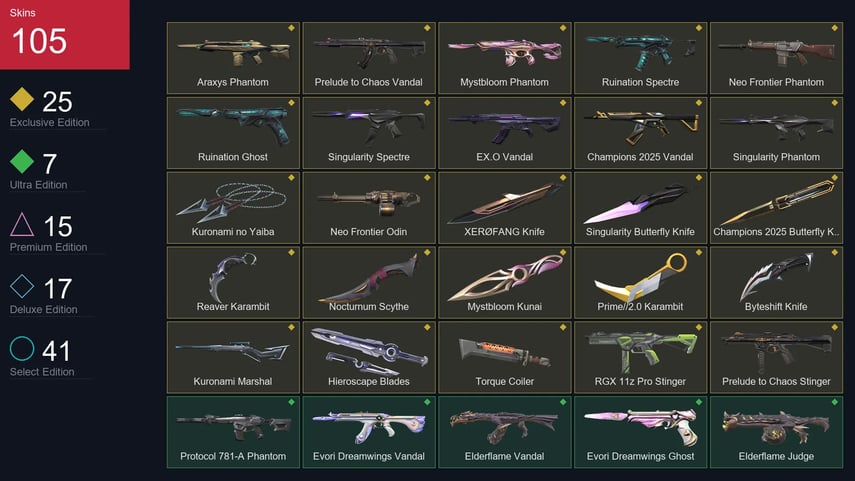Click the green Ultra Edition diamond icon
Viewport: 855px width, 481px height.
coord(22,161)
